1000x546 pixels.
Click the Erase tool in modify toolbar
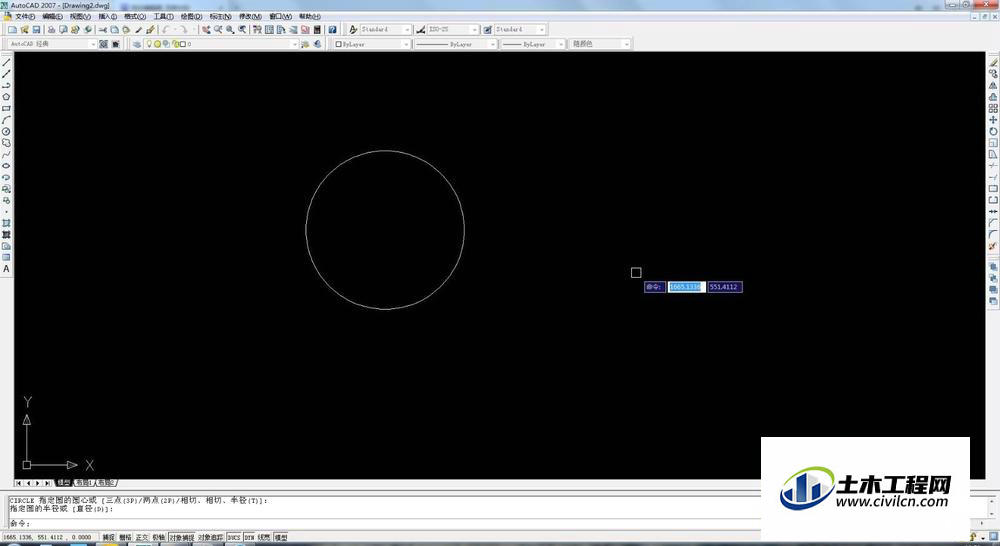click(x=993, y=63)
